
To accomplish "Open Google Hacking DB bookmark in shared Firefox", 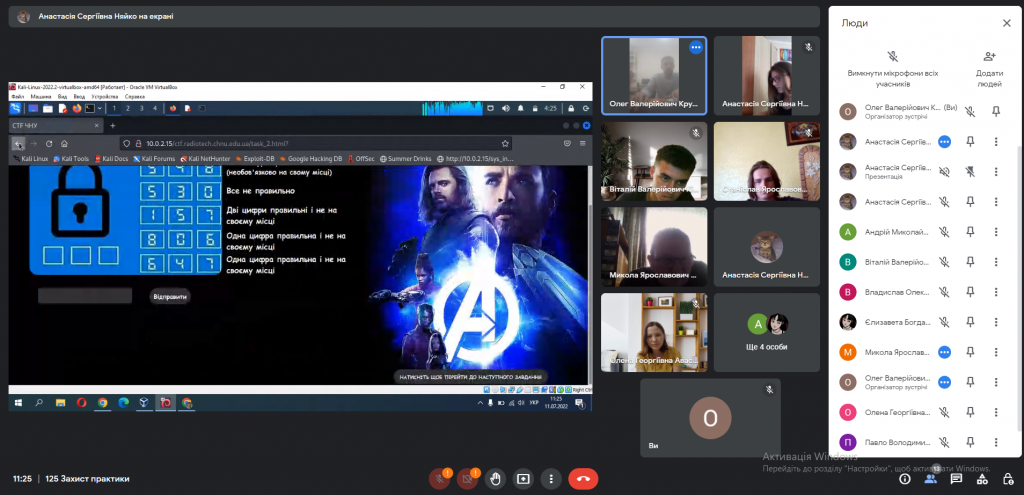I will (x=311, y=158).
